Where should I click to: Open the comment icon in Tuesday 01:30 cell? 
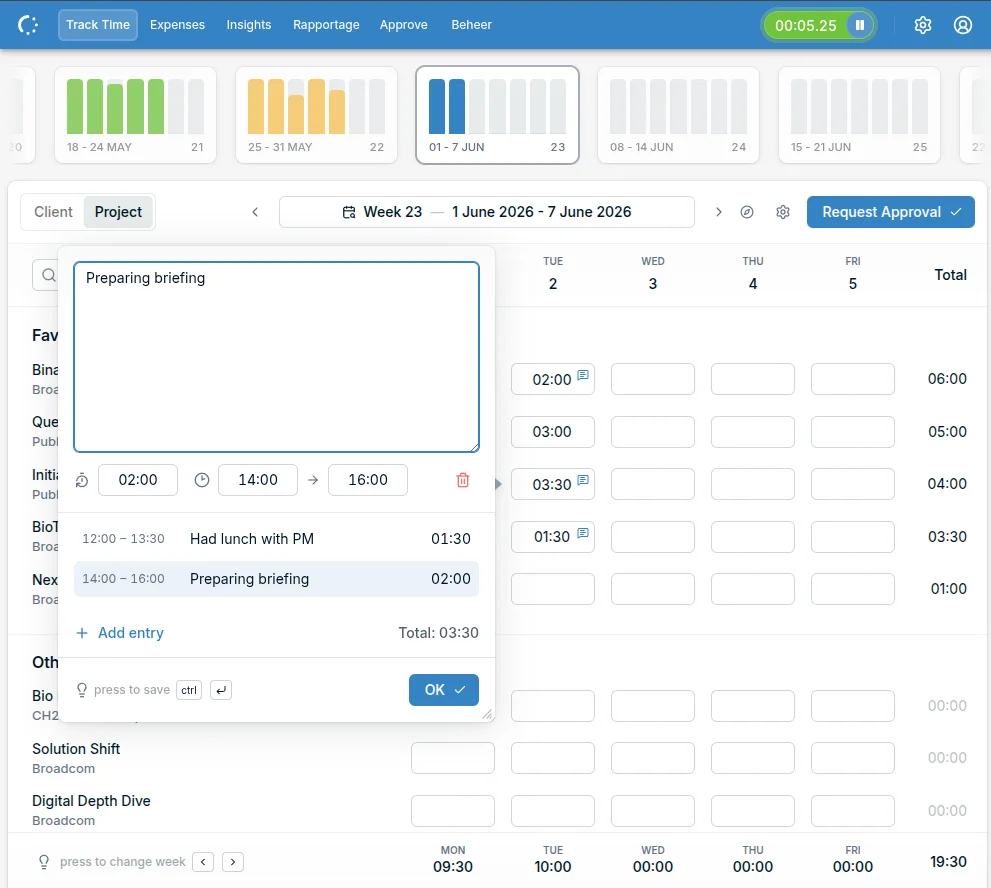click(x=583, y=533)
